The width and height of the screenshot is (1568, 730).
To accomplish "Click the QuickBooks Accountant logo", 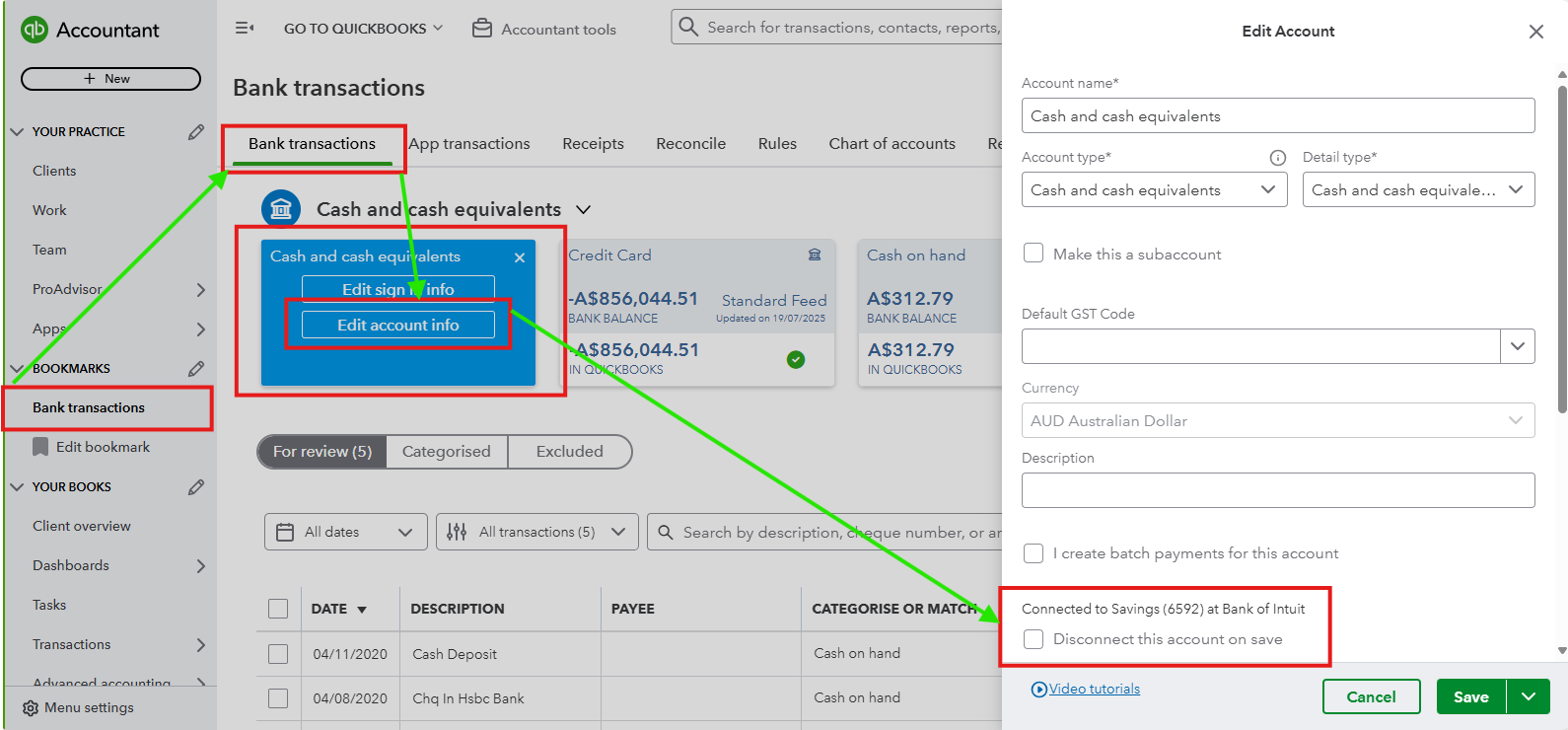I will pyautogui.click(x=35, y=30).
